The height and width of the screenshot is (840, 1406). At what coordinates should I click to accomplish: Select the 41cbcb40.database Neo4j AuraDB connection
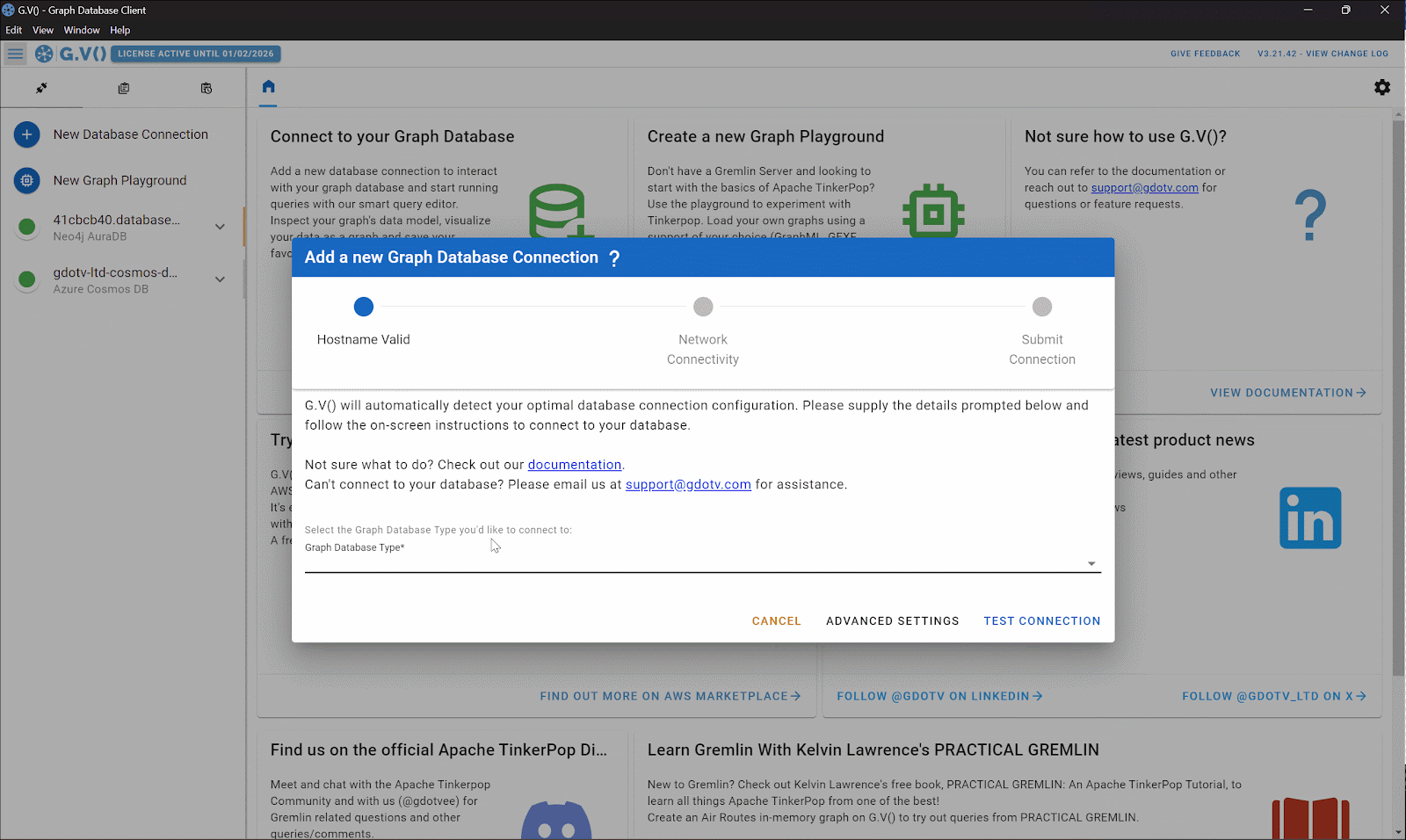(x=122, y=227)
